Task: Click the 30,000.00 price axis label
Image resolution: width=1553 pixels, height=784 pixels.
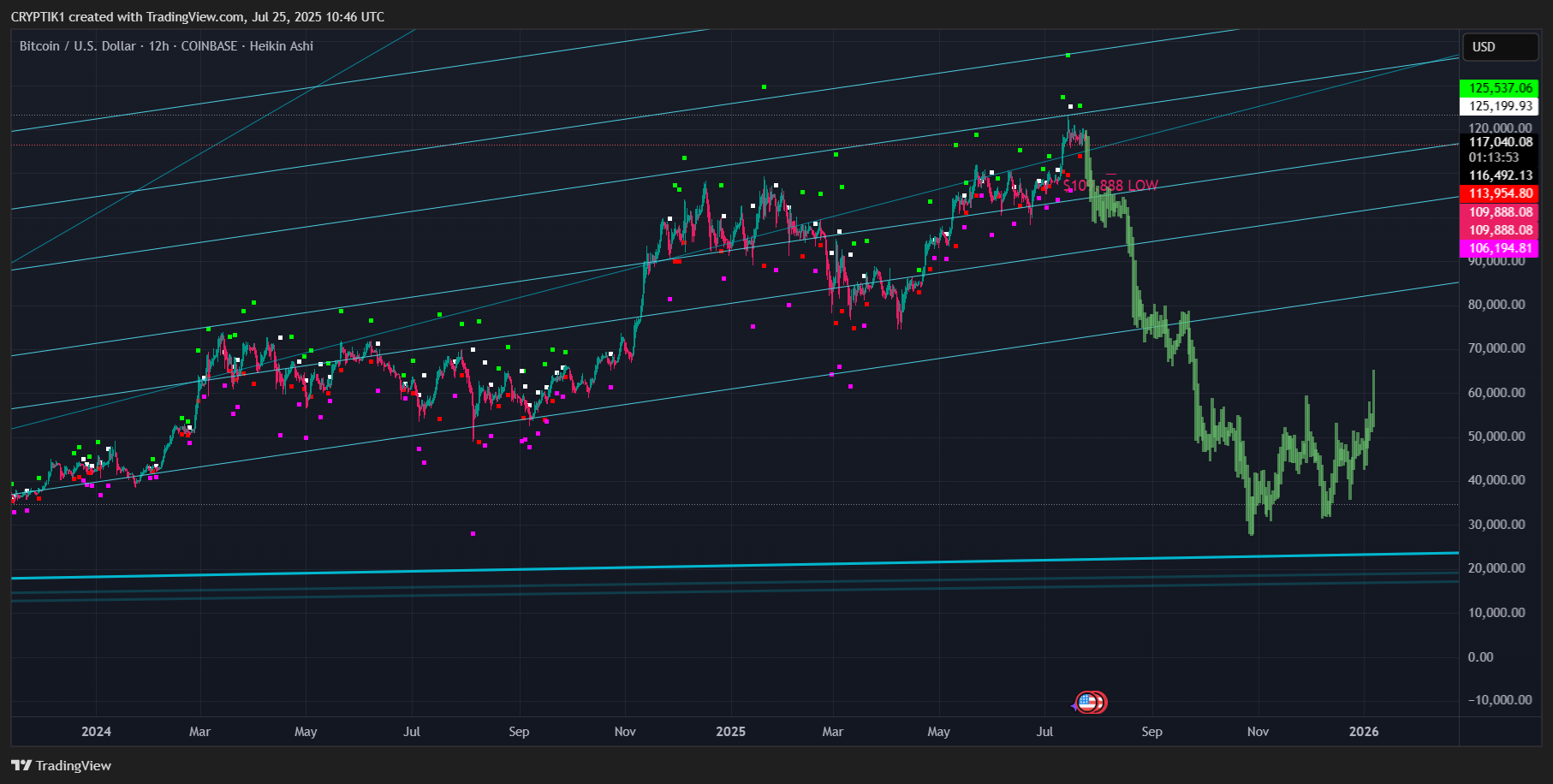Action: (x=1496, y=525)
